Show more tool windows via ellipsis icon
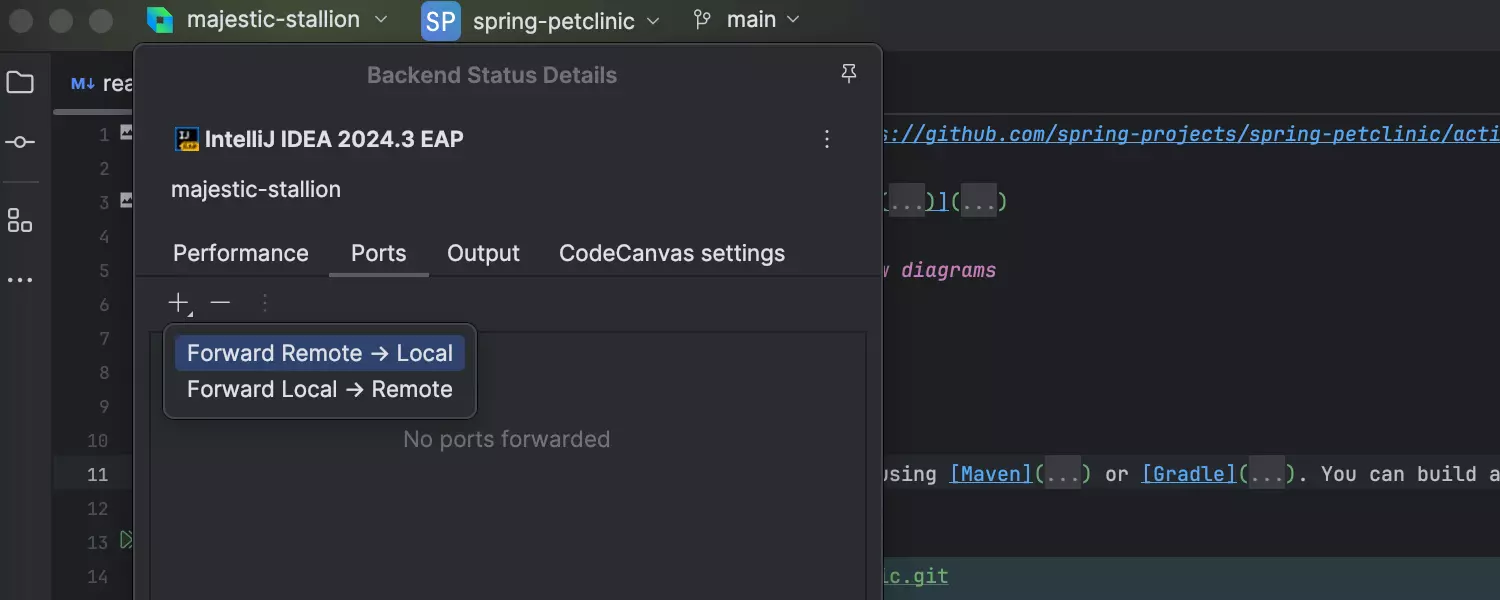The image size is (1500, 600). (20, 281)
